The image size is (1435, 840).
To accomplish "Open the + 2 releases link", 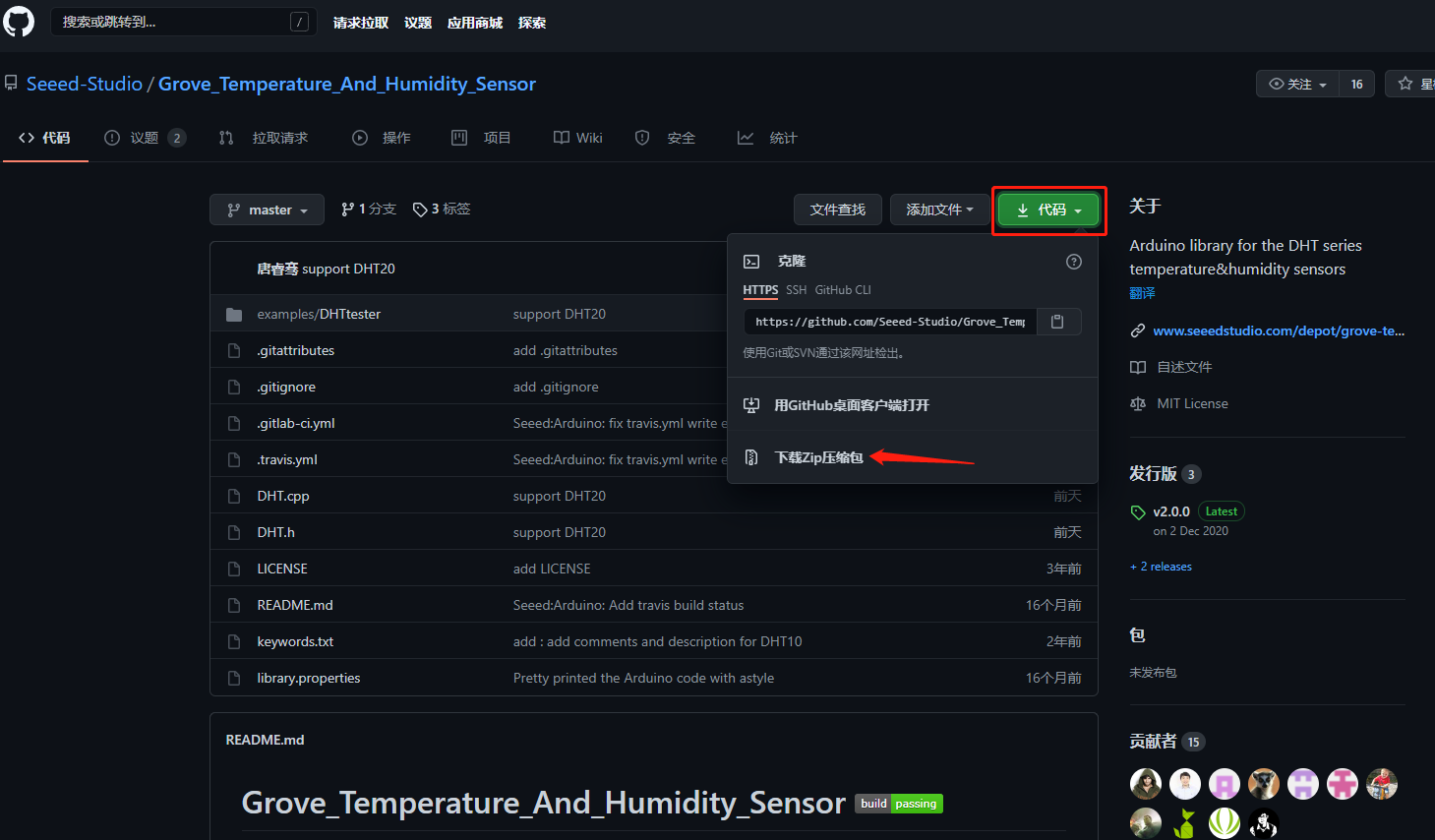I will (x=1161, y=567).
